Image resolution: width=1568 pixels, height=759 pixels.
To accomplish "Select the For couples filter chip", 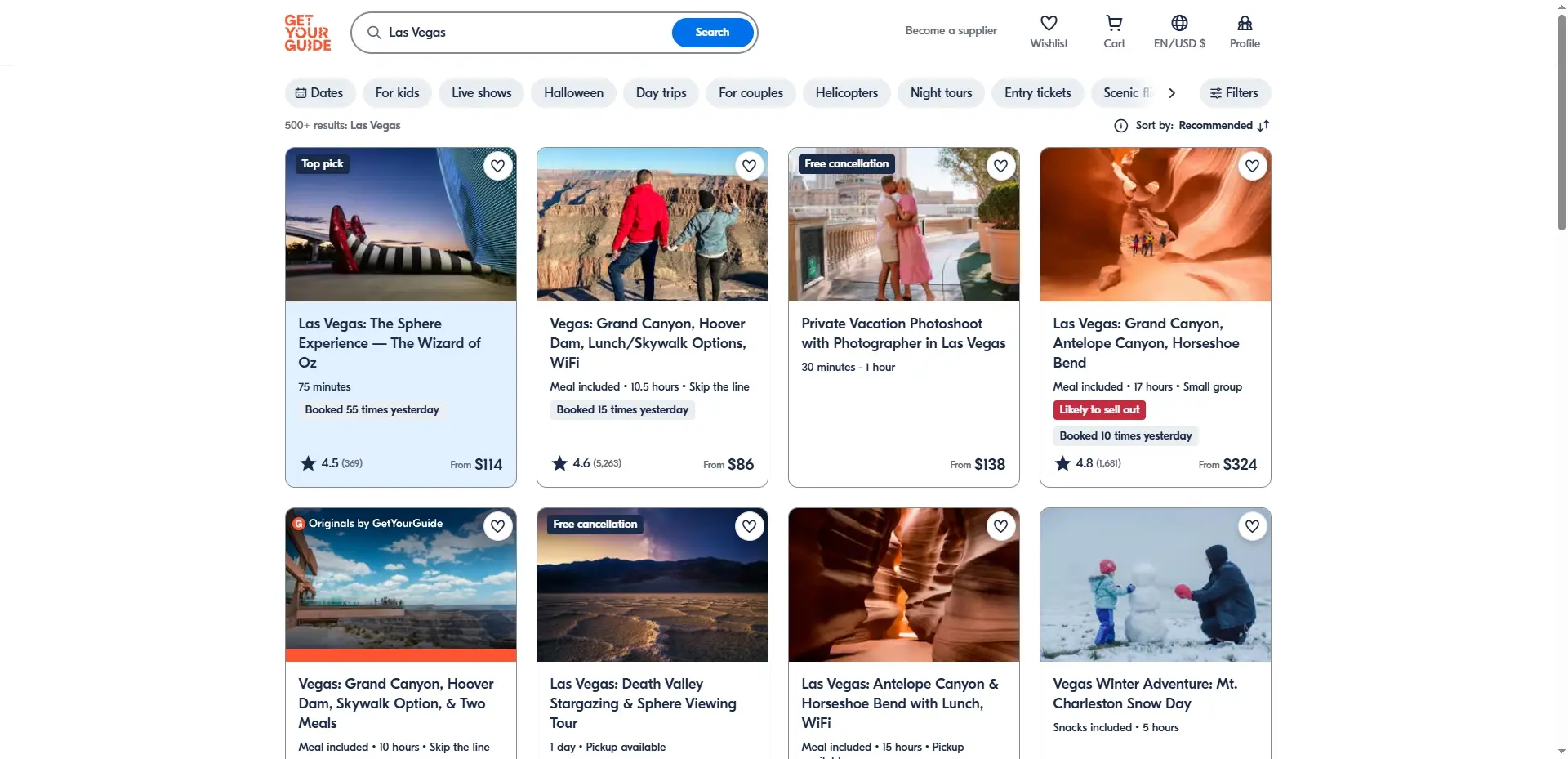I will 751,93.
